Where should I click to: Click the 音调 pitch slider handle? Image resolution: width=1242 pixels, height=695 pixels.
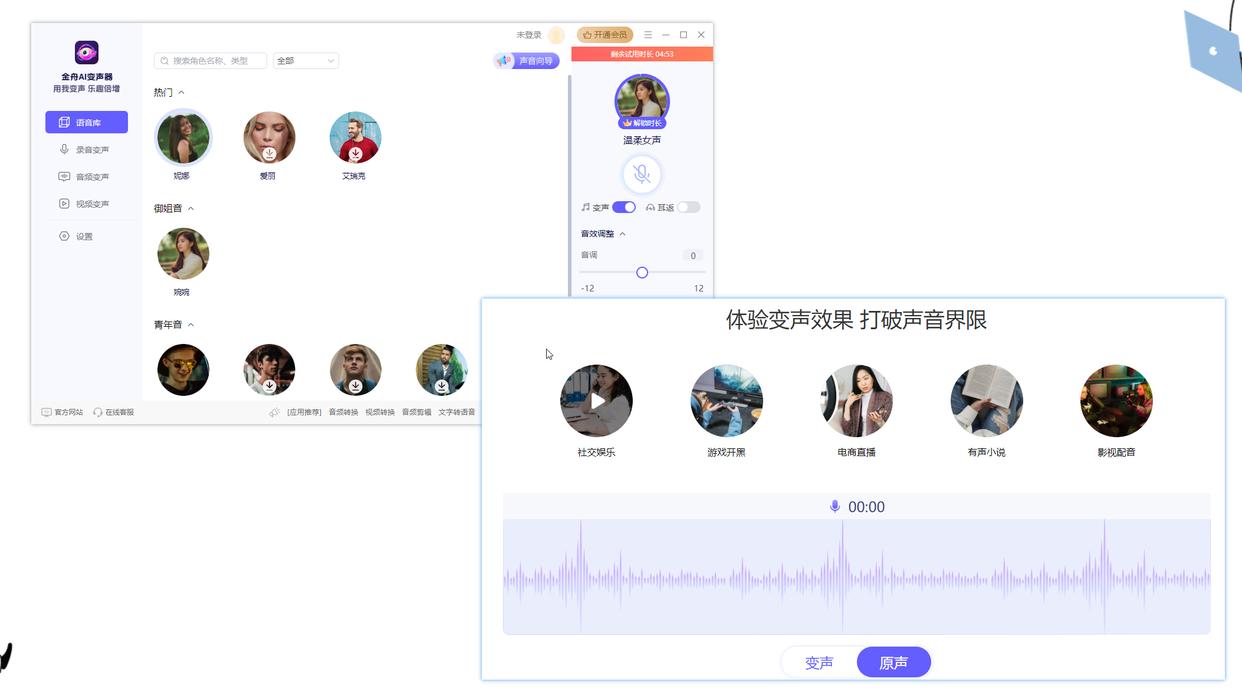pos(642,273)
